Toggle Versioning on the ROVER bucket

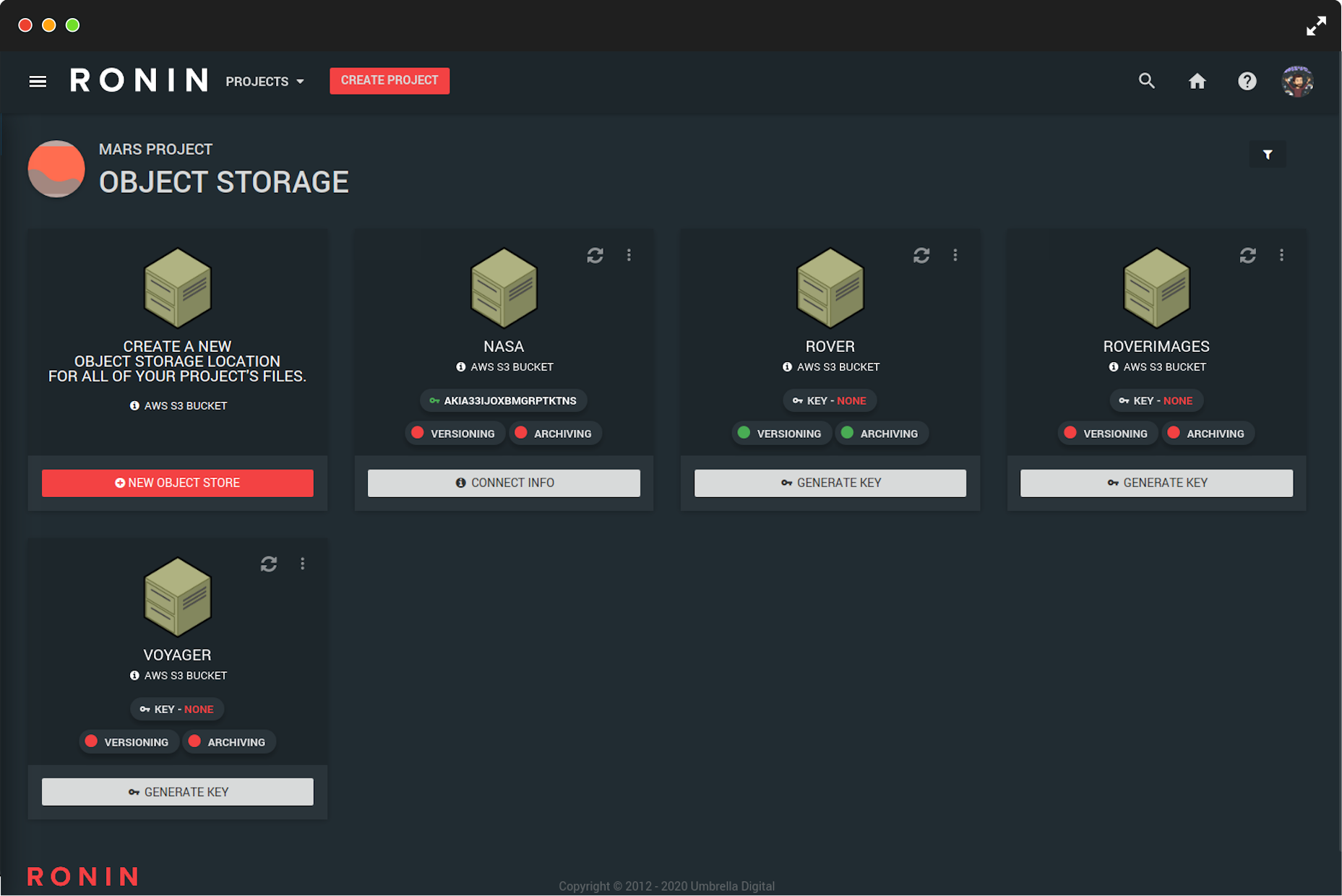pos(778,434)
